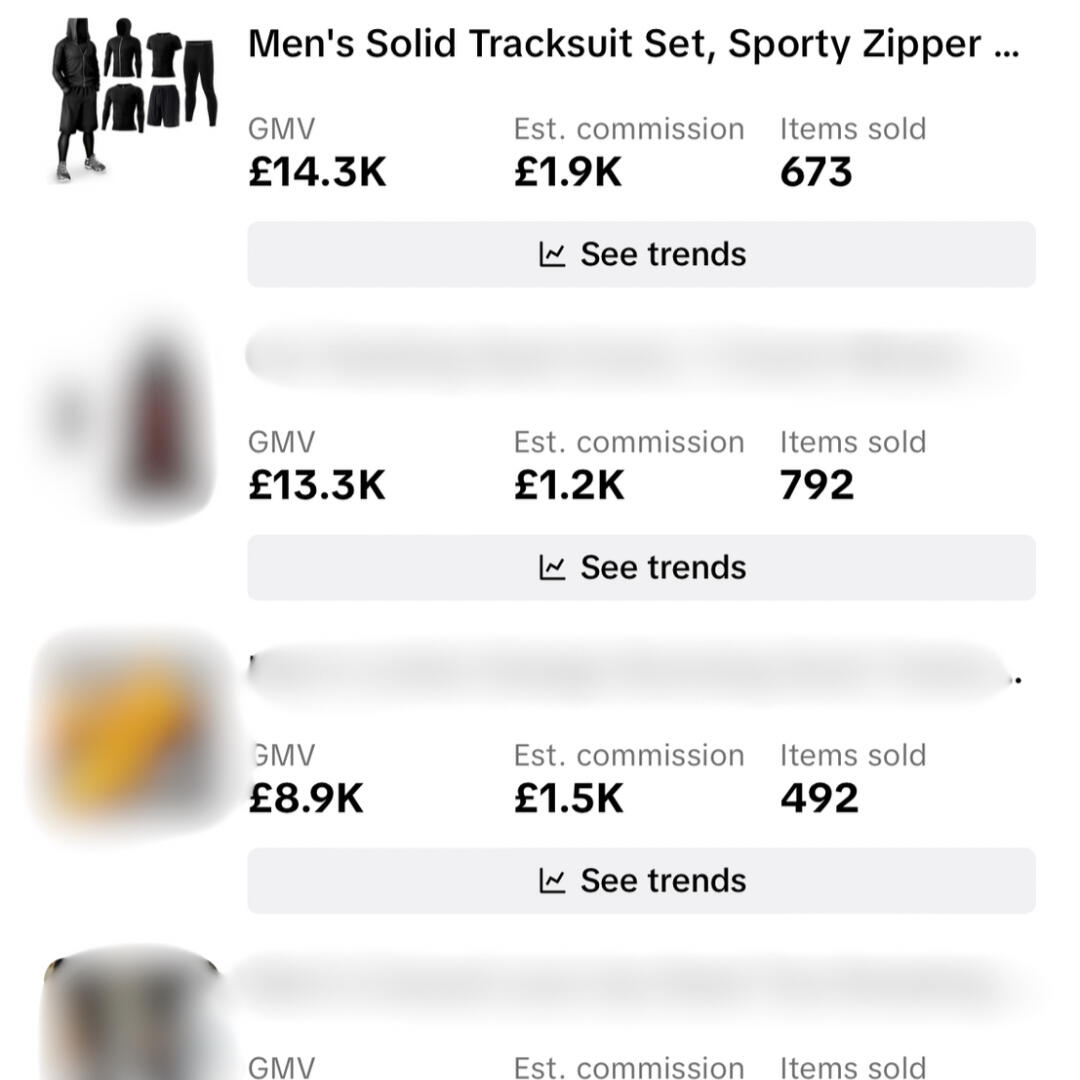Viewport: 1080px width, 1080px height.
Task: Open See trends for 792 items sold product
Action: tap(641, 568)
